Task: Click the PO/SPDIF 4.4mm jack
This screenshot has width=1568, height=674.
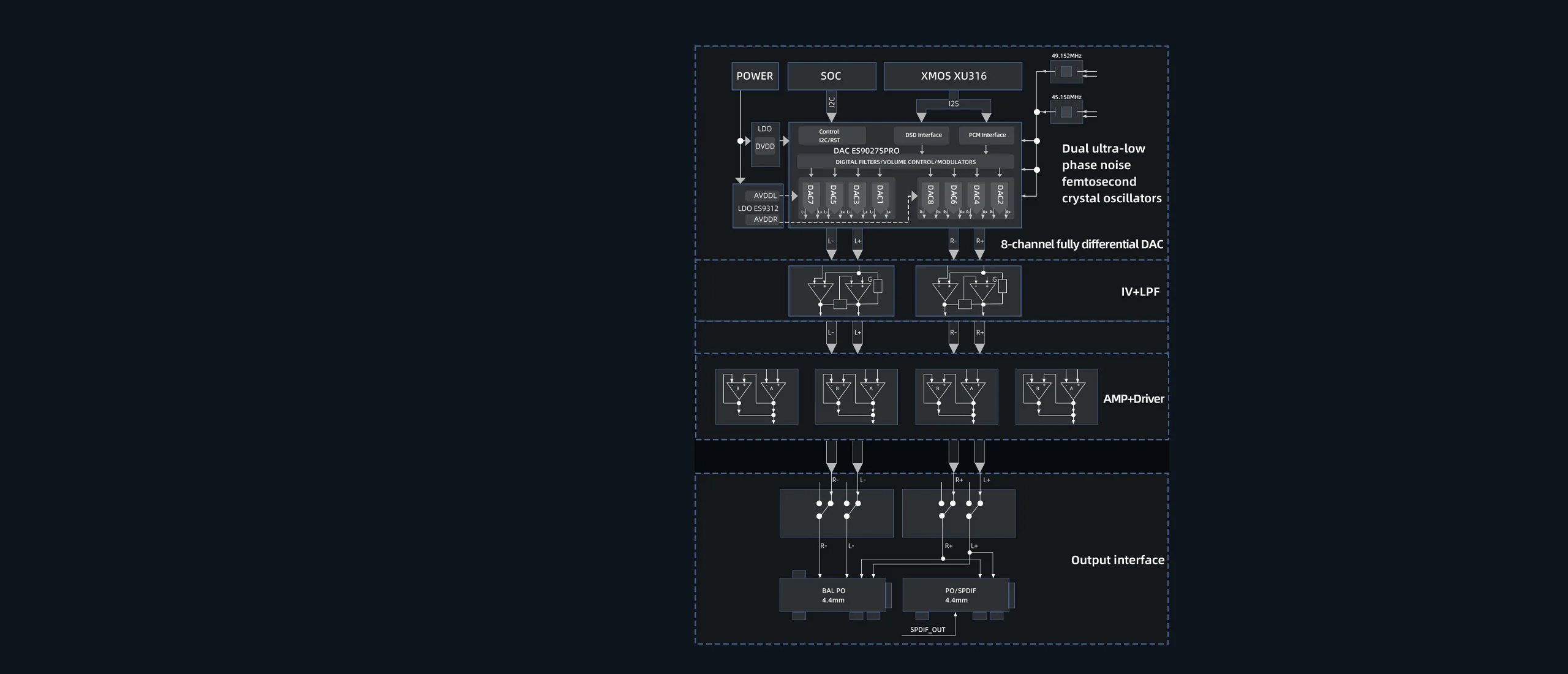Action: pyautogui.click(x=956, y=595)
